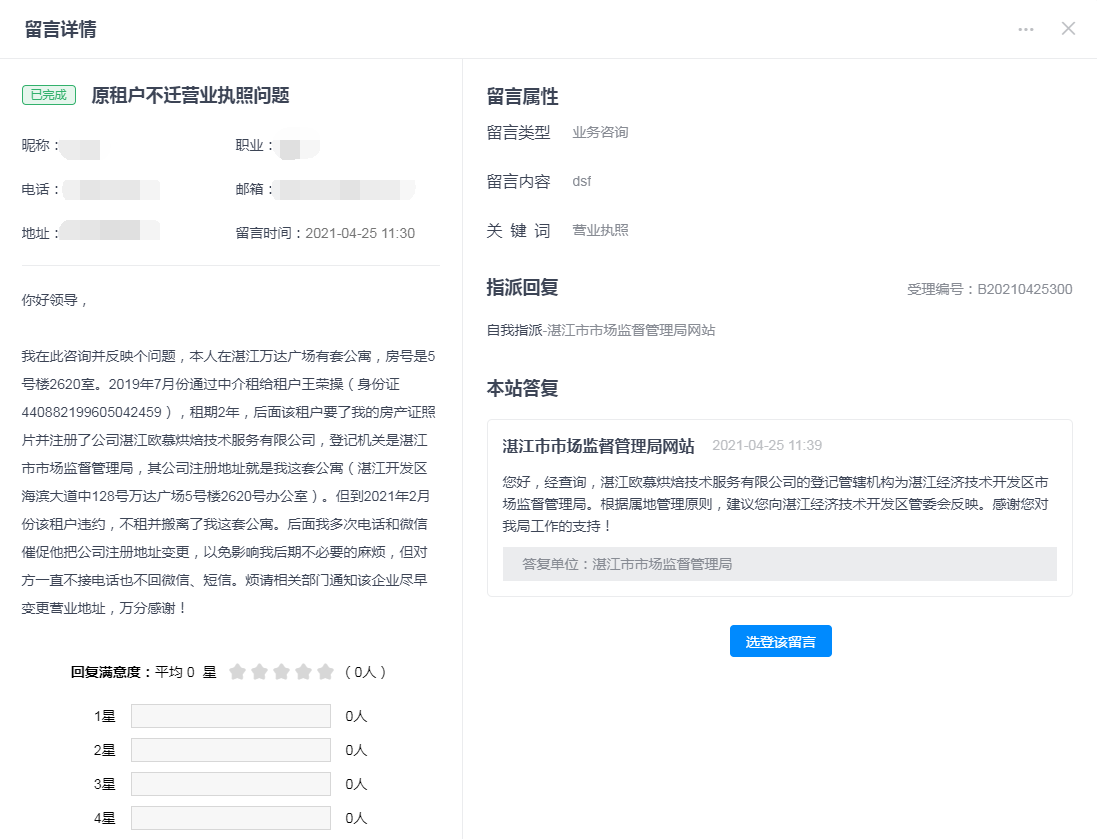This screenshot has height=839, width=1097.
Task: Click the first satisfaction rating star
Action: click(237, 672)
